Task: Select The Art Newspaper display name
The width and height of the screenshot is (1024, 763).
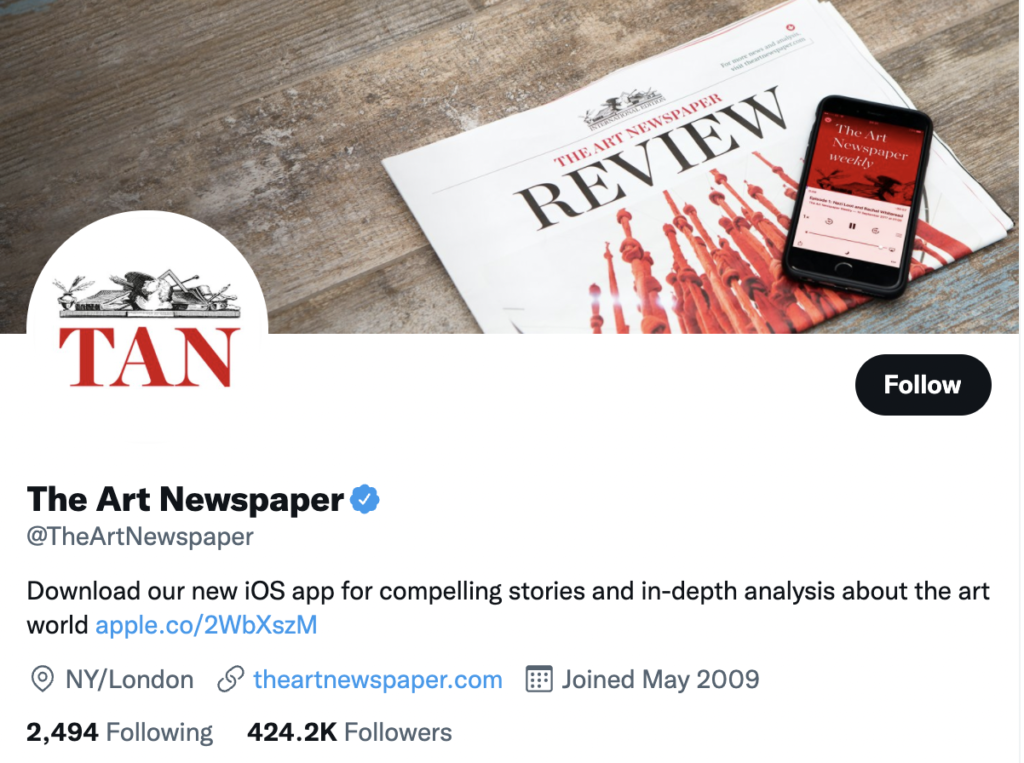Action: pos(185,500)
